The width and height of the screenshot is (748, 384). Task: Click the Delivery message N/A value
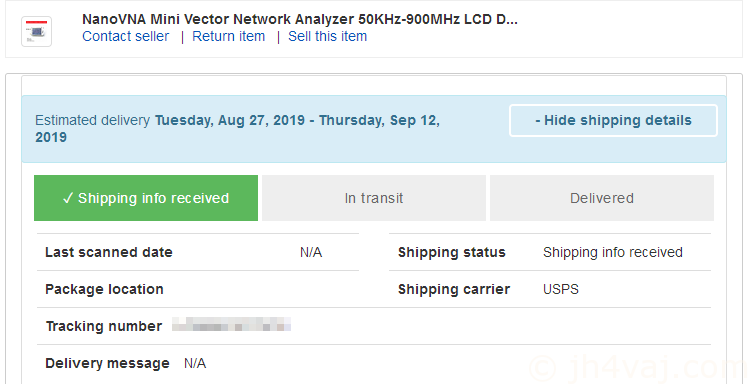pos(195,363)
